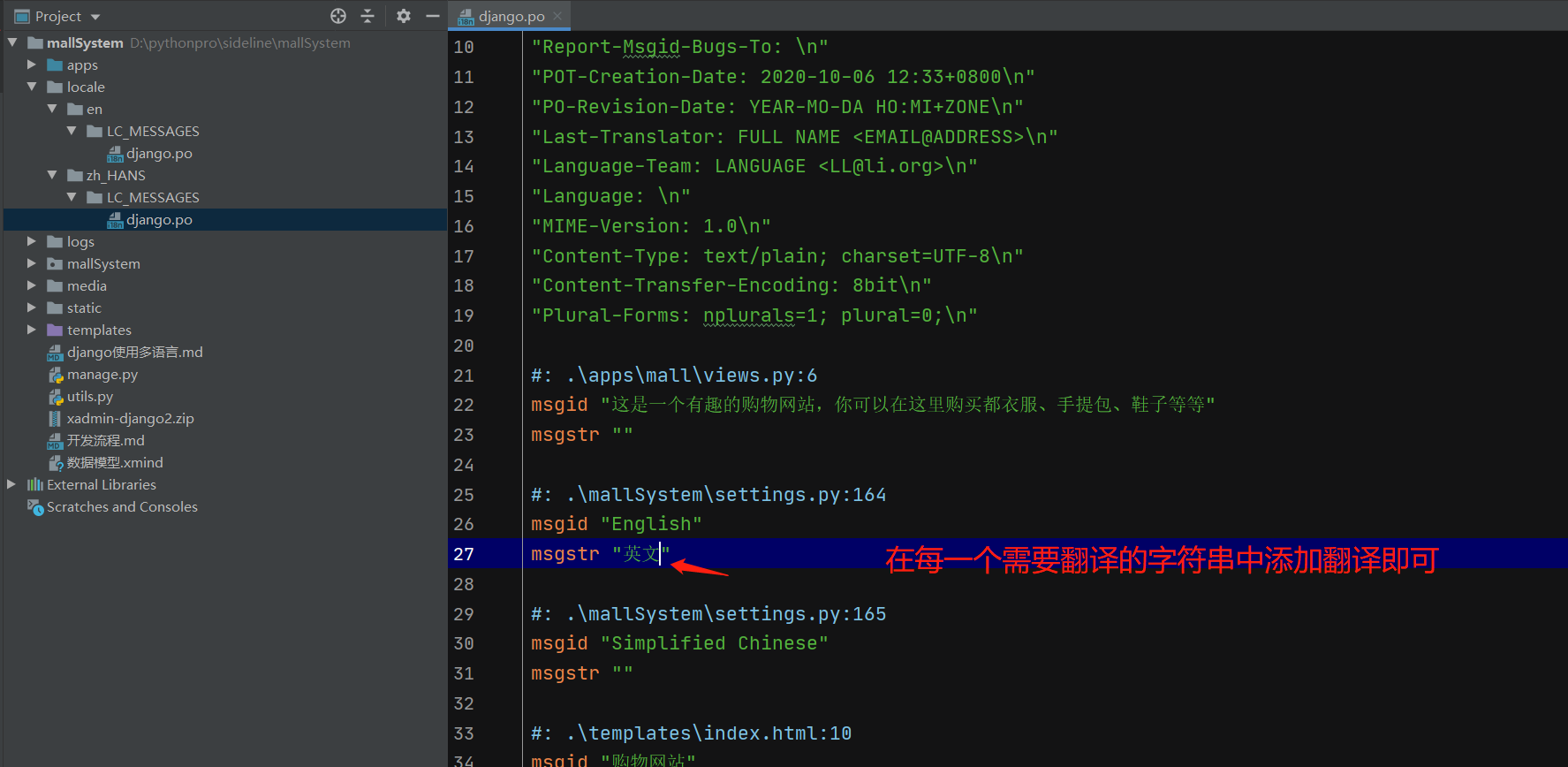The height and width of the screenshot is (767, 1568).
Task: Collapse LC_MESSAGES under en
Action: click(72, 131)
